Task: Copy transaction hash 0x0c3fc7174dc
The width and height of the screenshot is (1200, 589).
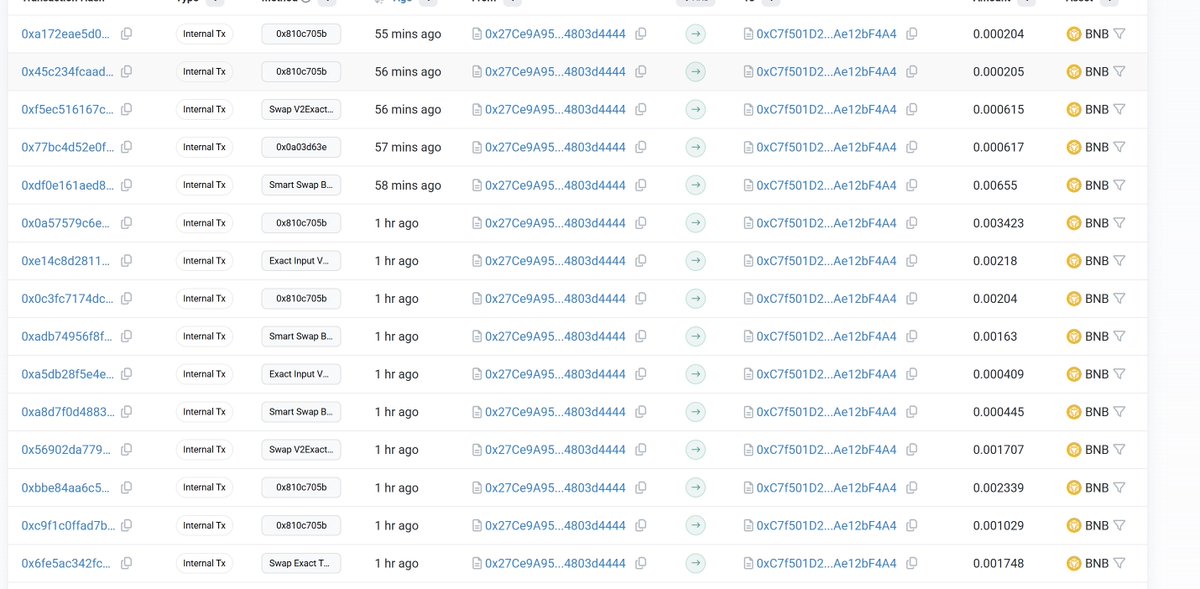Action: 126,299
